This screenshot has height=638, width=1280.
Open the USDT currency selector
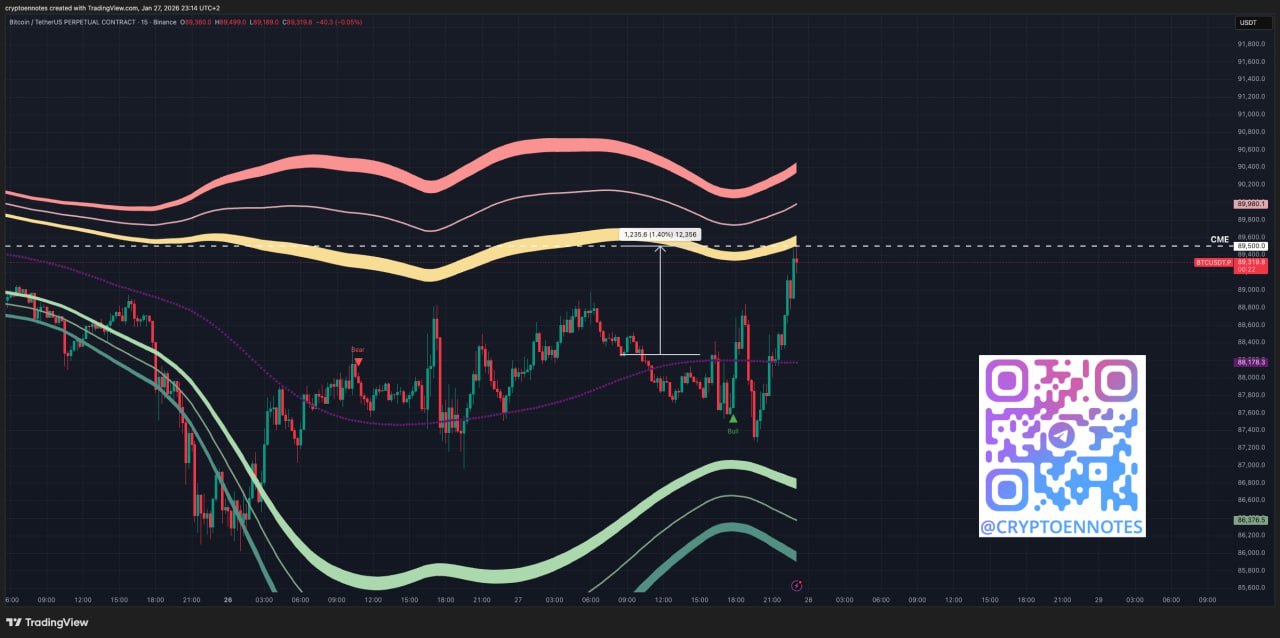click(x=1248, y=23)
